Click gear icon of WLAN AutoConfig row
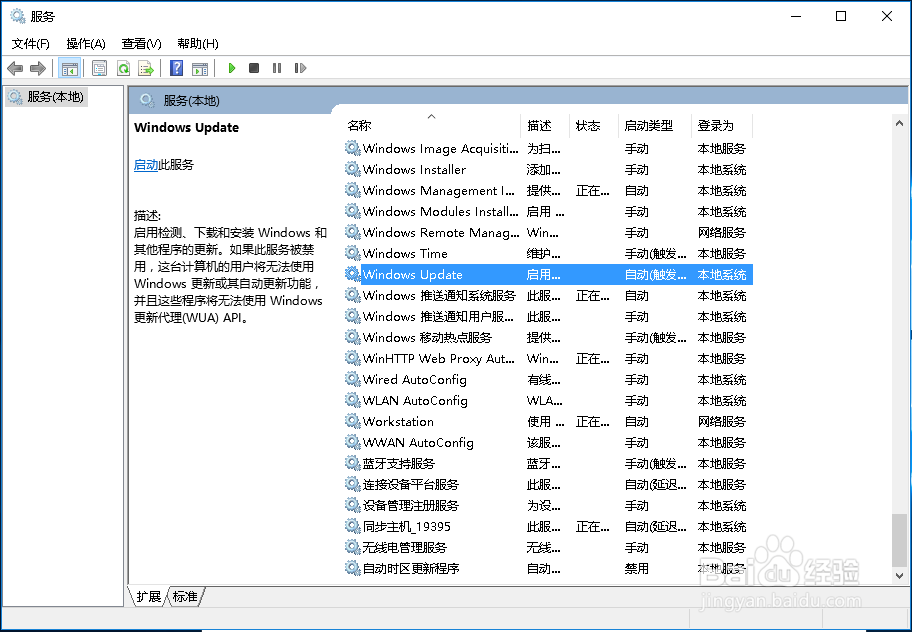The image size is (912, 632). (x=352, y=400)
